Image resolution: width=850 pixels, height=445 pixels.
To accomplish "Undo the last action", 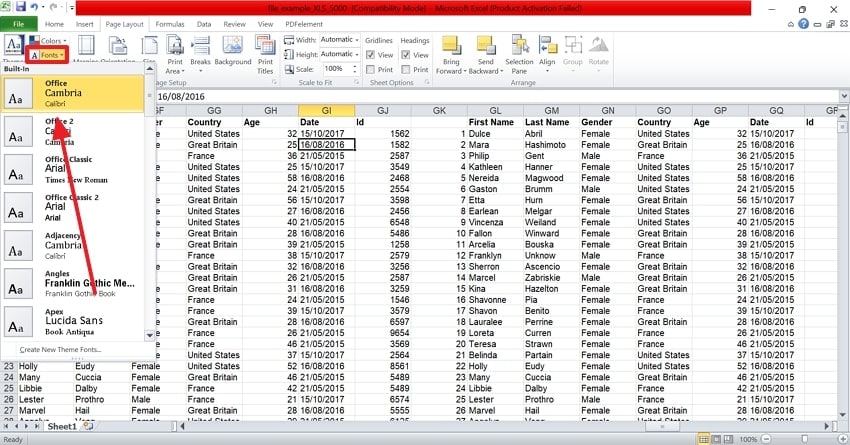I will 35,7.
